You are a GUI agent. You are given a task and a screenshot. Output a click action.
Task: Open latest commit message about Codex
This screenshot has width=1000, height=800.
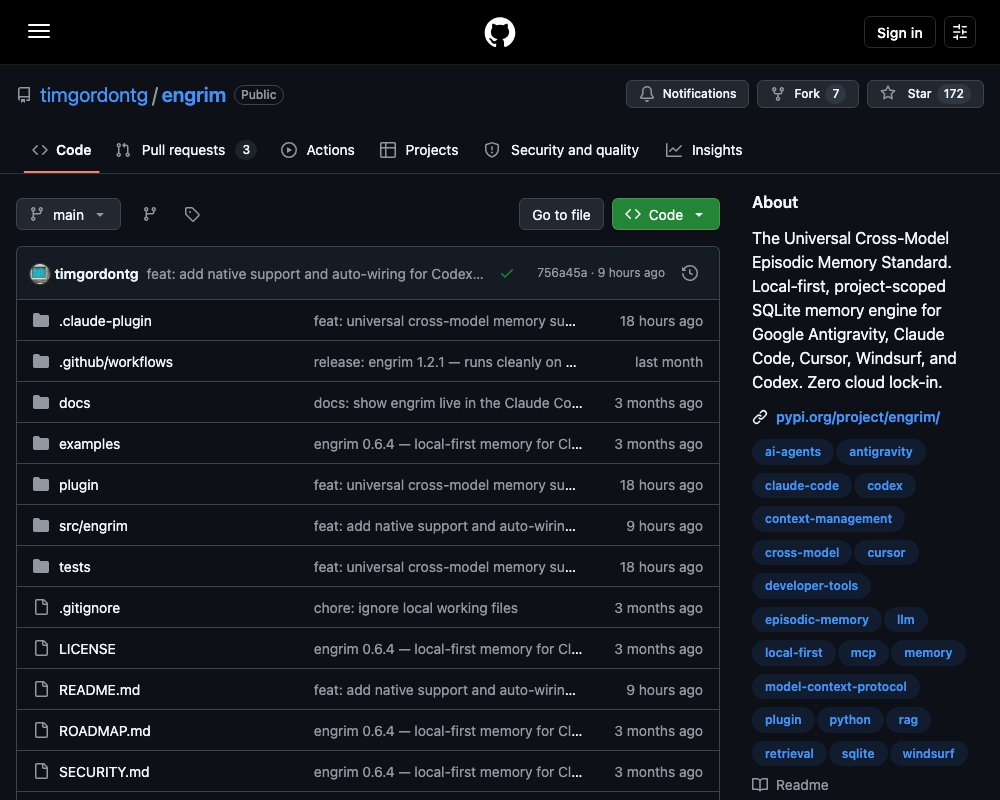[x=314, y=274]
